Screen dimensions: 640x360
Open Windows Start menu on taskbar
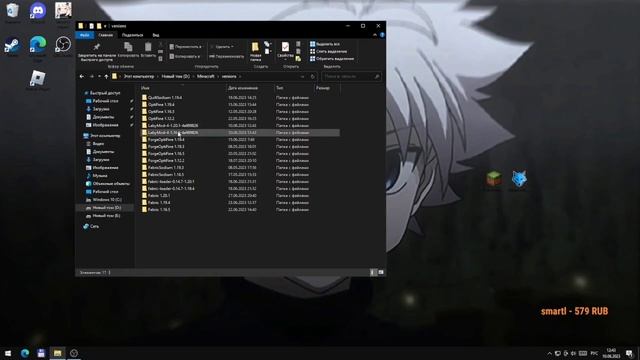click(8, 353)
